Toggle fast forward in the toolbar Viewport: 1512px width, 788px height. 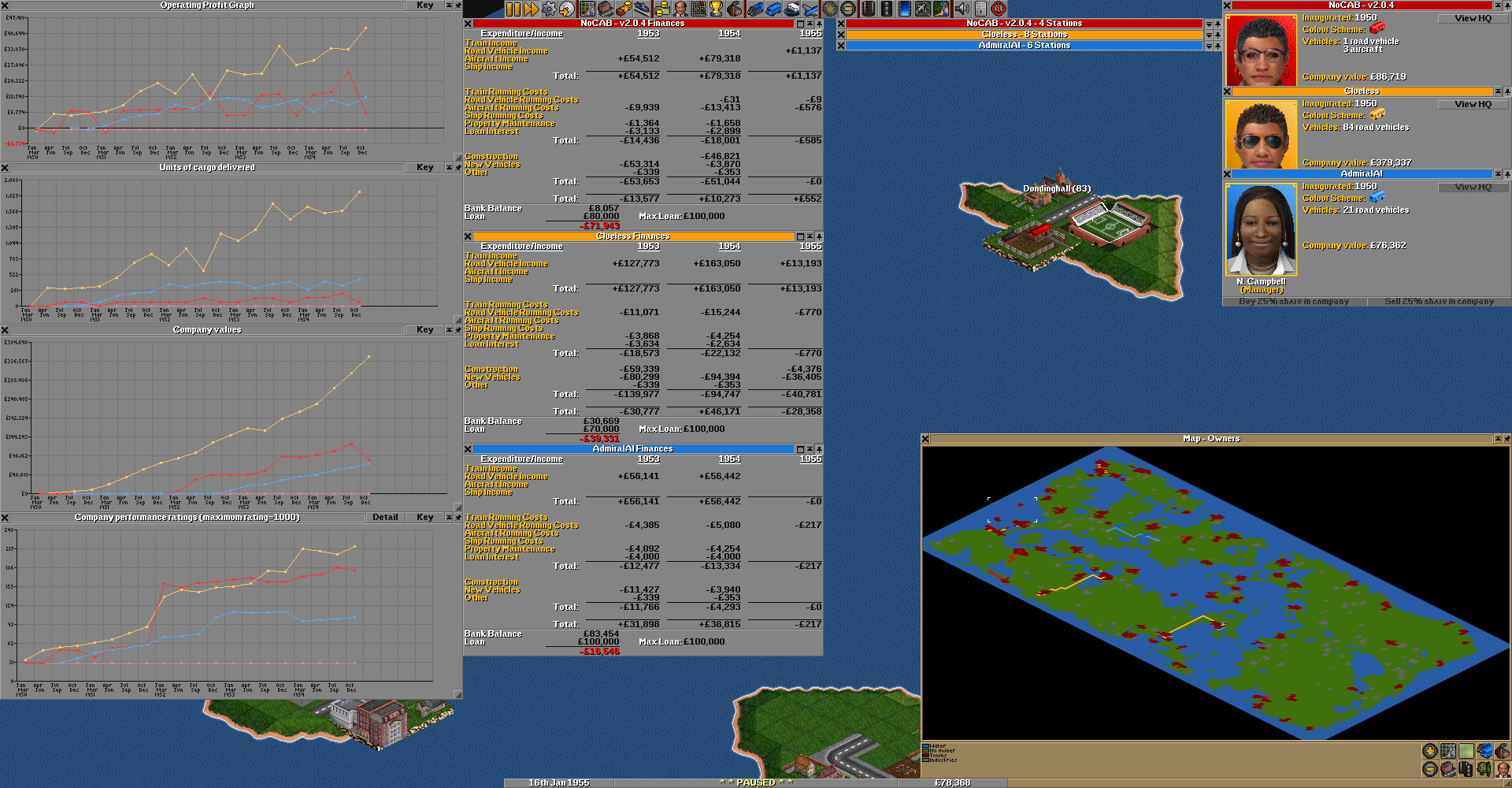pos(532,9)
